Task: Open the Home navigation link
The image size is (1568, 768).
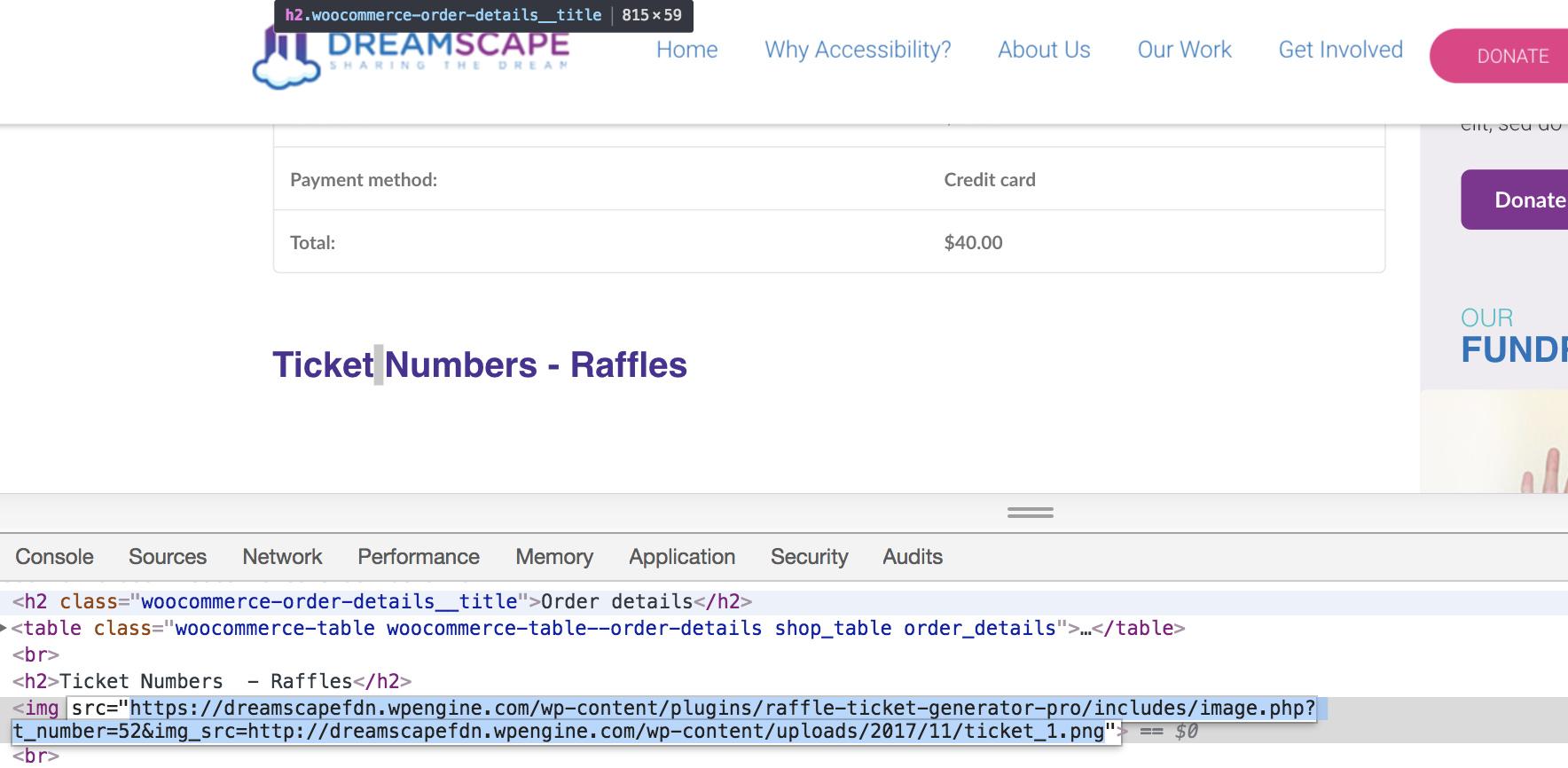Action: pyautogui.click(x=686, y=50)
